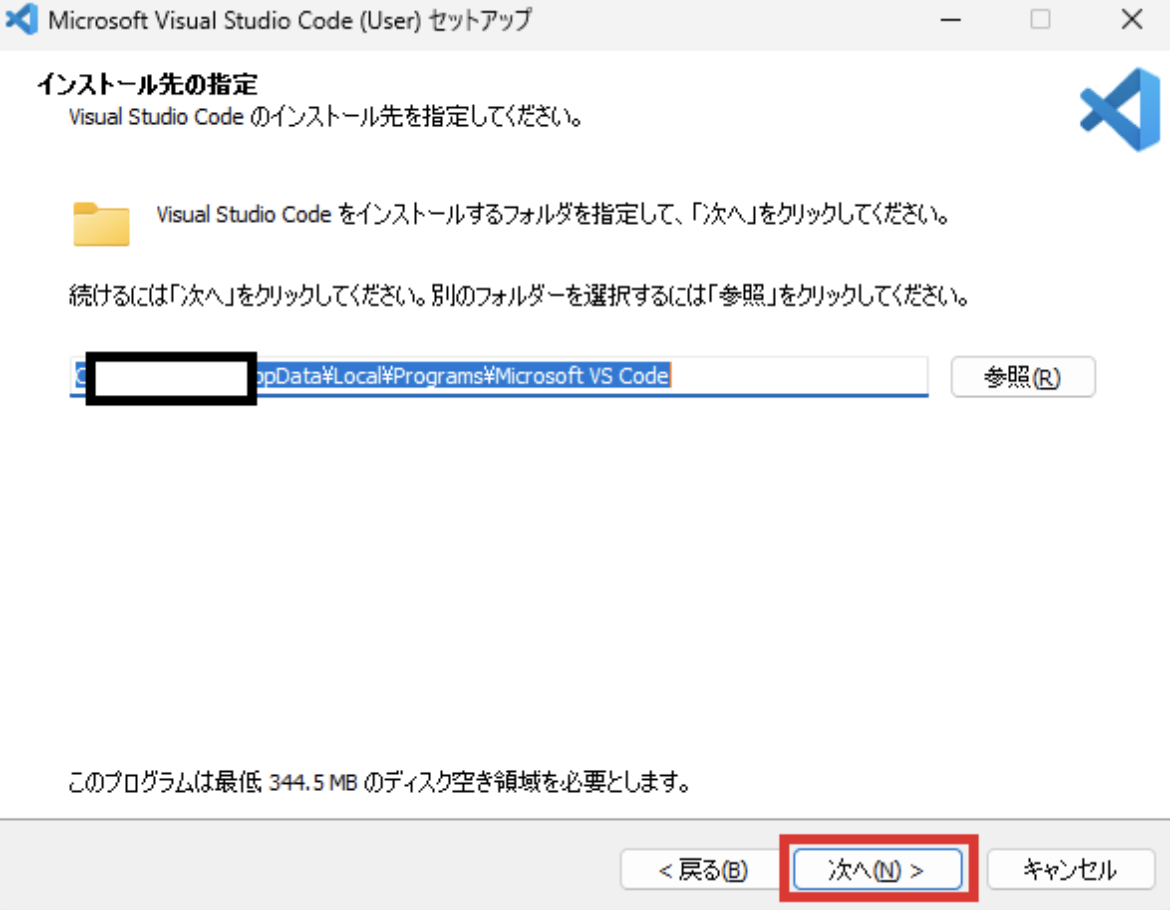Open folder browser via 参照(R) button

[x=1023, y=377]
